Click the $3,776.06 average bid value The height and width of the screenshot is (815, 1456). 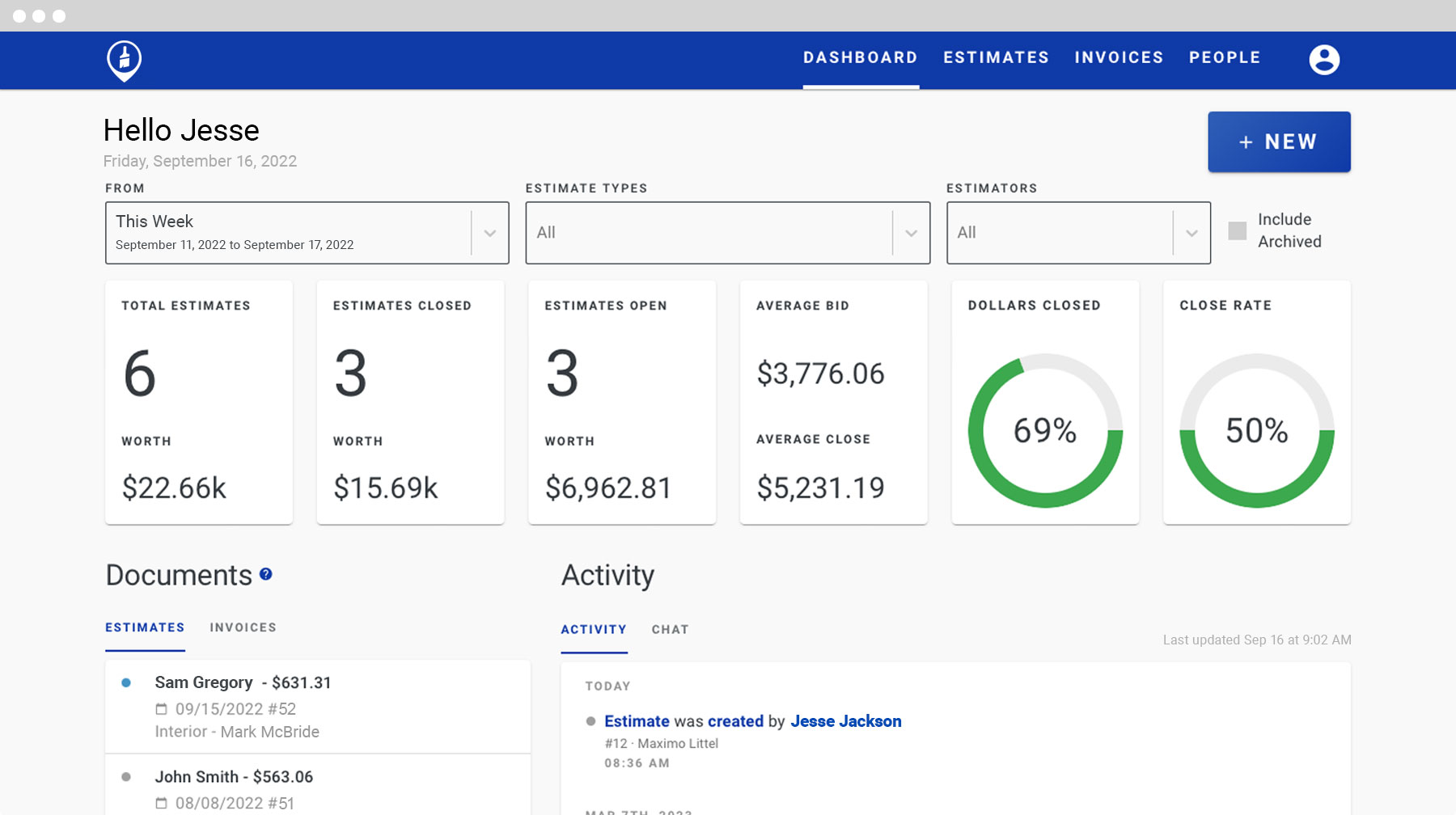pos(820,374)
